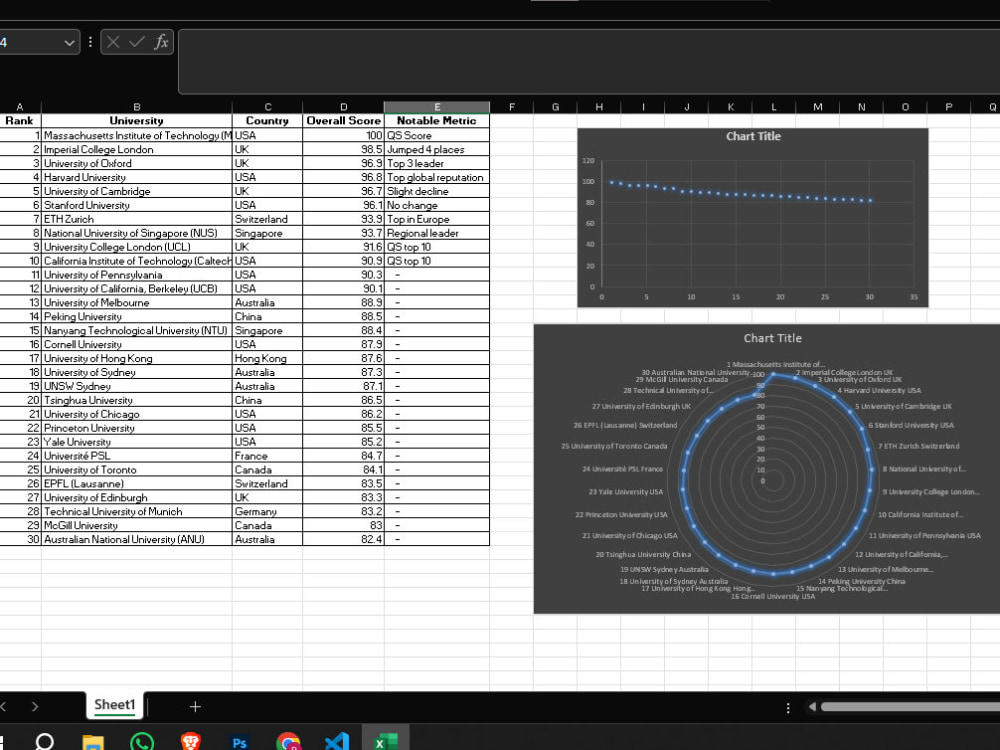Select the scatter chart title

(753, 136)
